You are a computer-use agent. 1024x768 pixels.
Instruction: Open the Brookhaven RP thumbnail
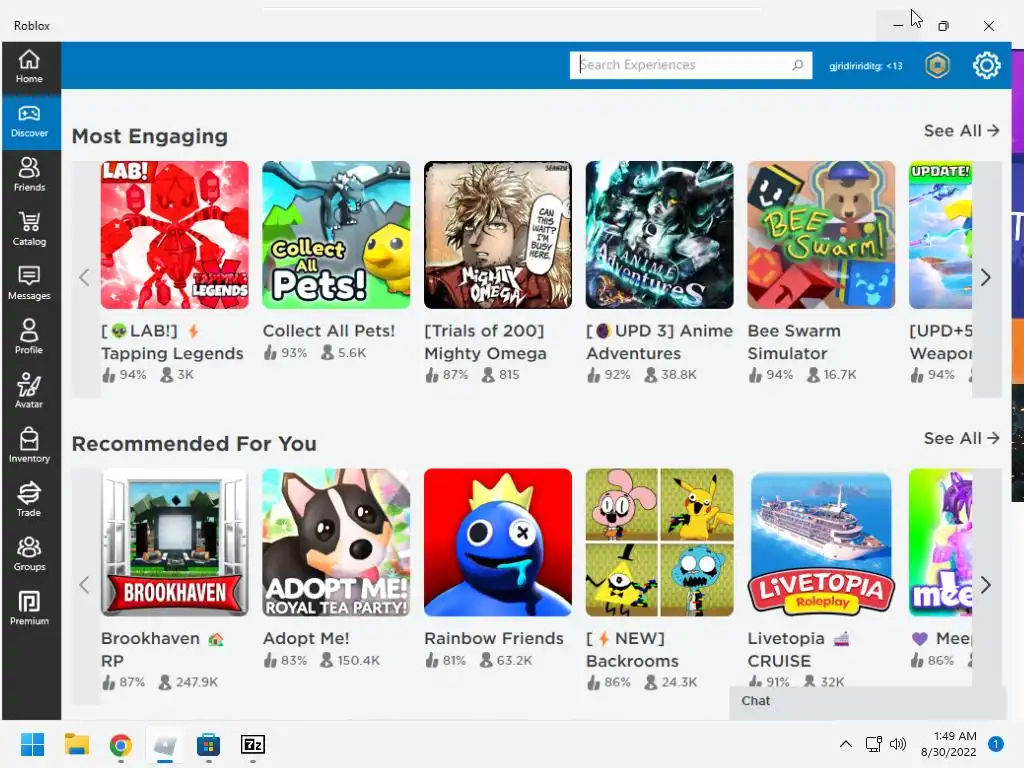174,542
